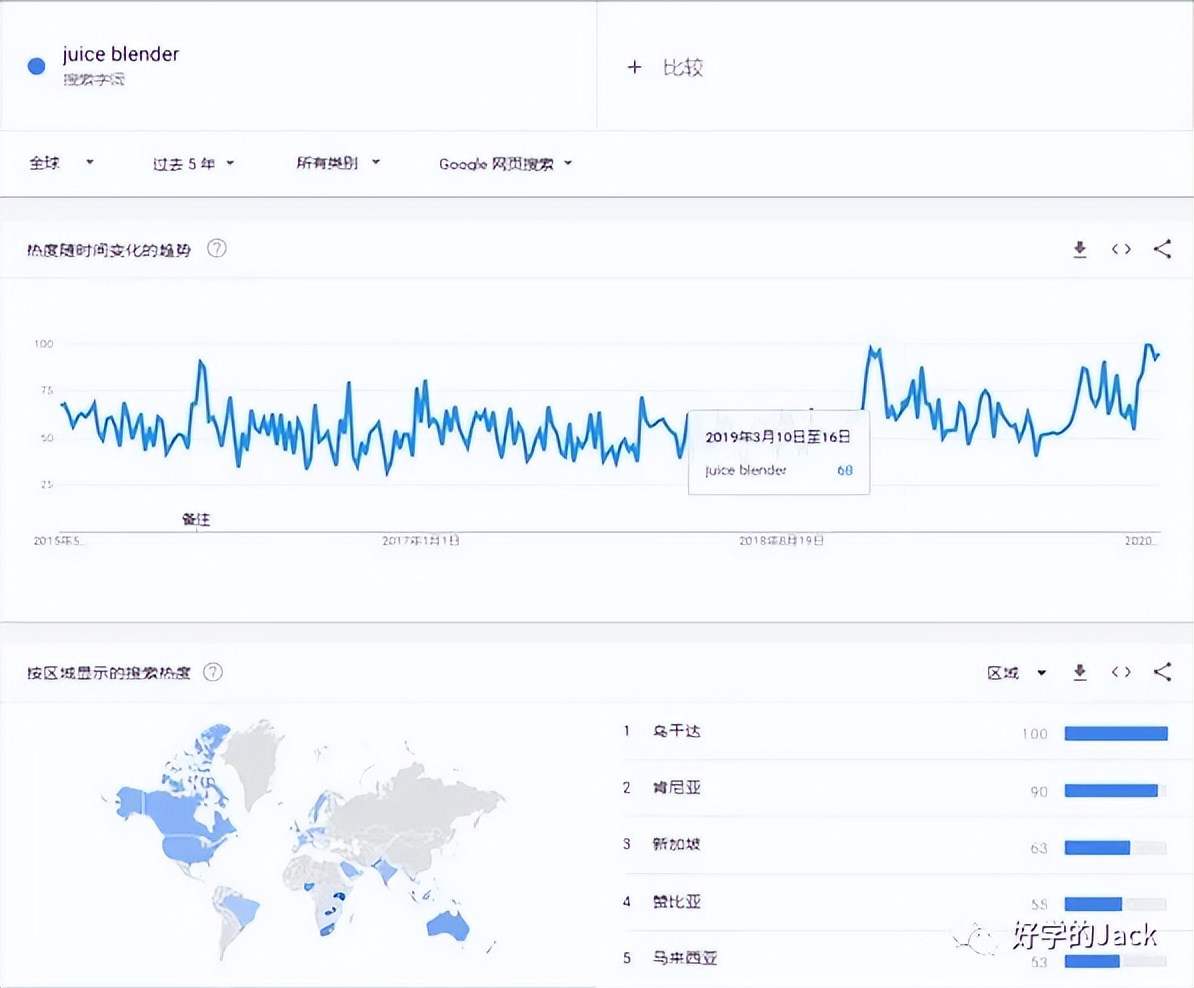The image size is (1194, 988).
Task: Select 新加坡 in the region ranking
Action: pyautogui.click(x=676, y=845)
